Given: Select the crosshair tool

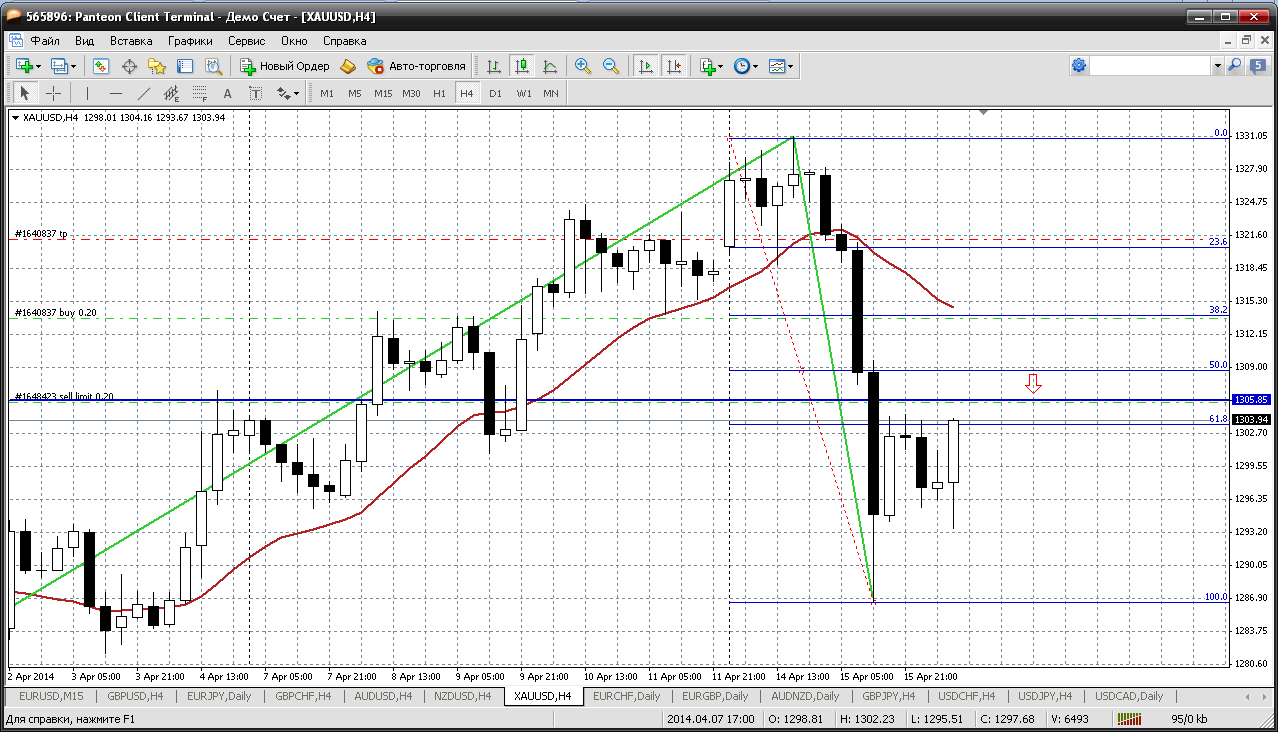Looking at the screenshot, I should click(x=53, y=93).
